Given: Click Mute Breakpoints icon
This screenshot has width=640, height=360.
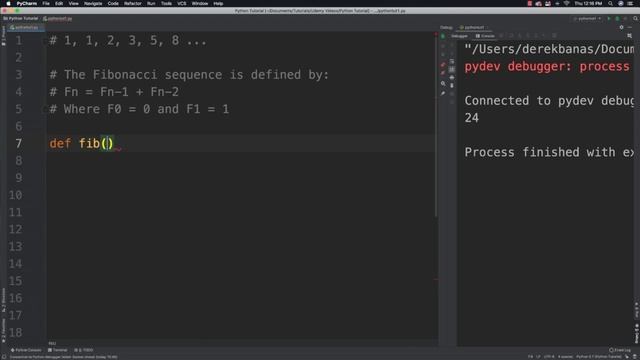Looking at the screenshot, I should click(x=443, y=73).
